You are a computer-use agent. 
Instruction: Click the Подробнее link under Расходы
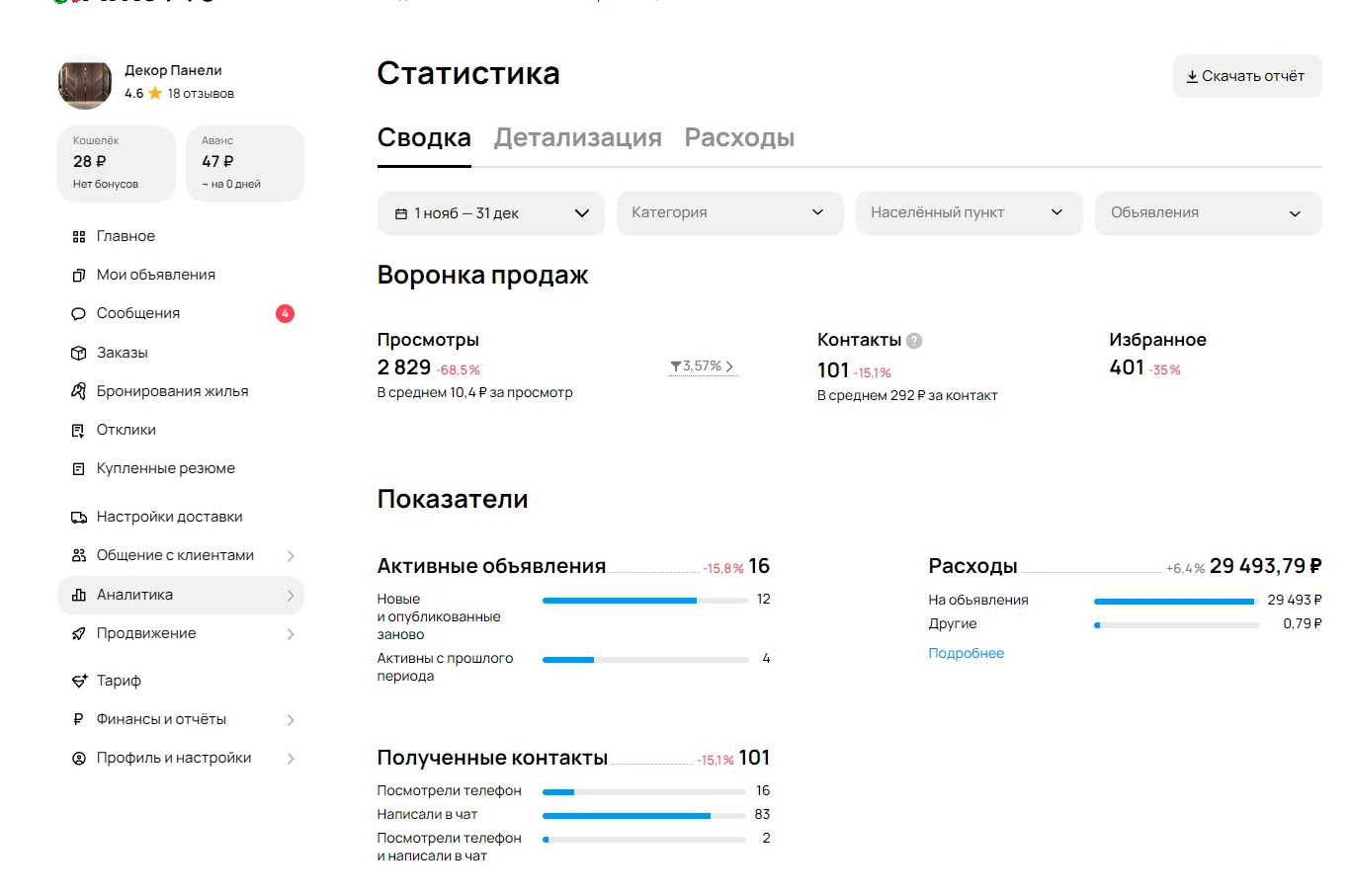click(966, 653)
